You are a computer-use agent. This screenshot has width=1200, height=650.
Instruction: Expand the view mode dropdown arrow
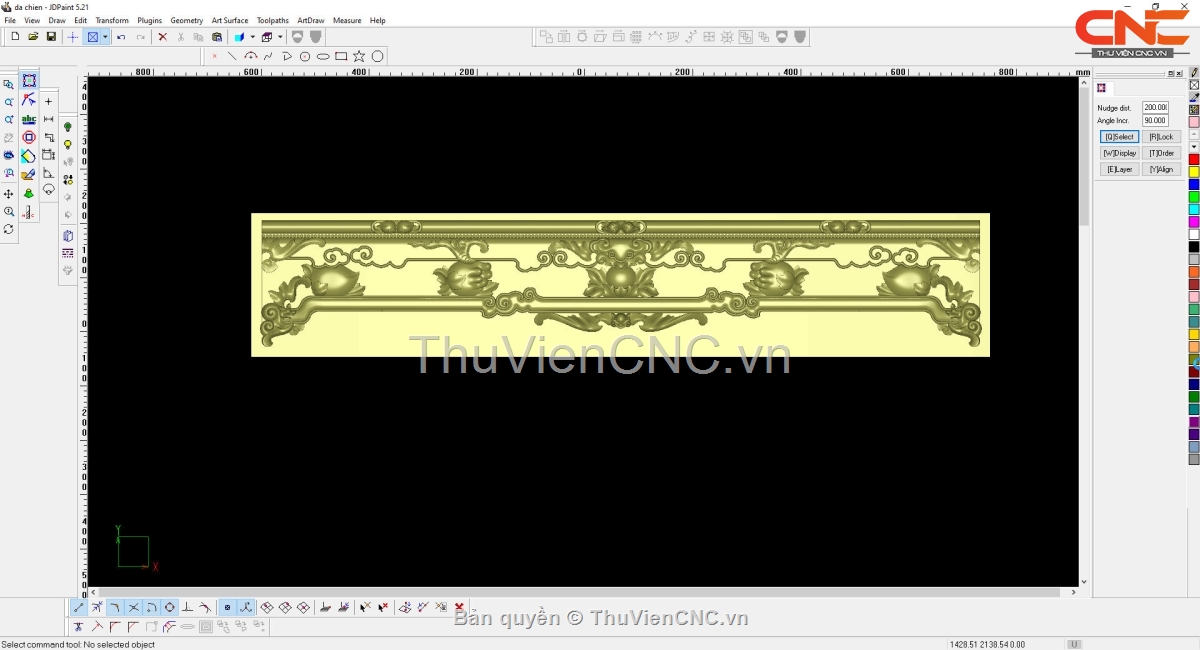(x=105, y=37)
